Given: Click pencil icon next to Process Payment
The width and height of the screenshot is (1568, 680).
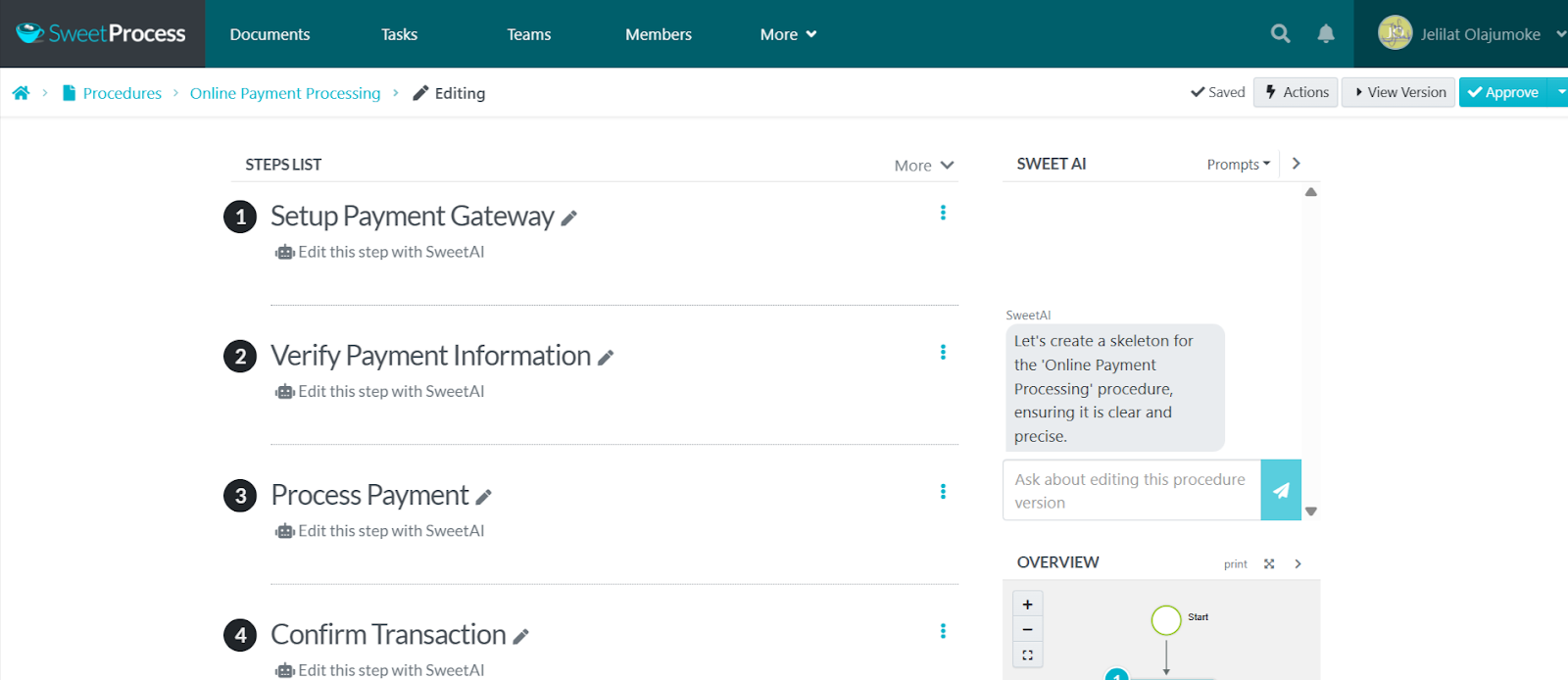Looking at the screenshot, I should [483, 498].
